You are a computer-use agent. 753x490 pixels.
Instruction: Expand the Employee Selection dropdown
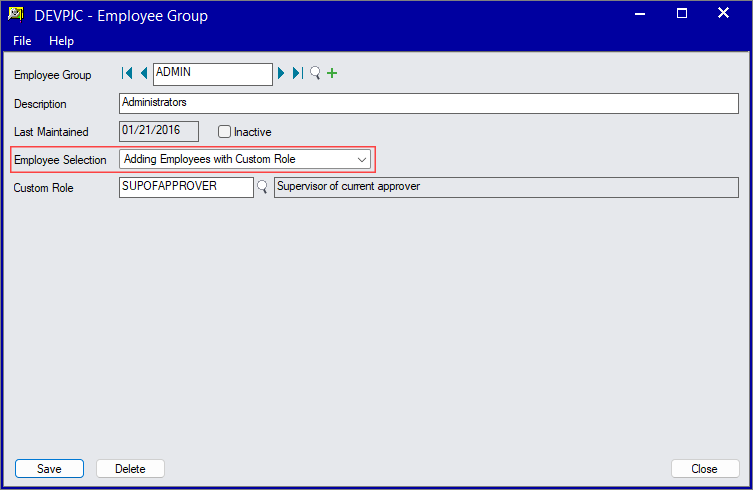(x=362, y=159)
